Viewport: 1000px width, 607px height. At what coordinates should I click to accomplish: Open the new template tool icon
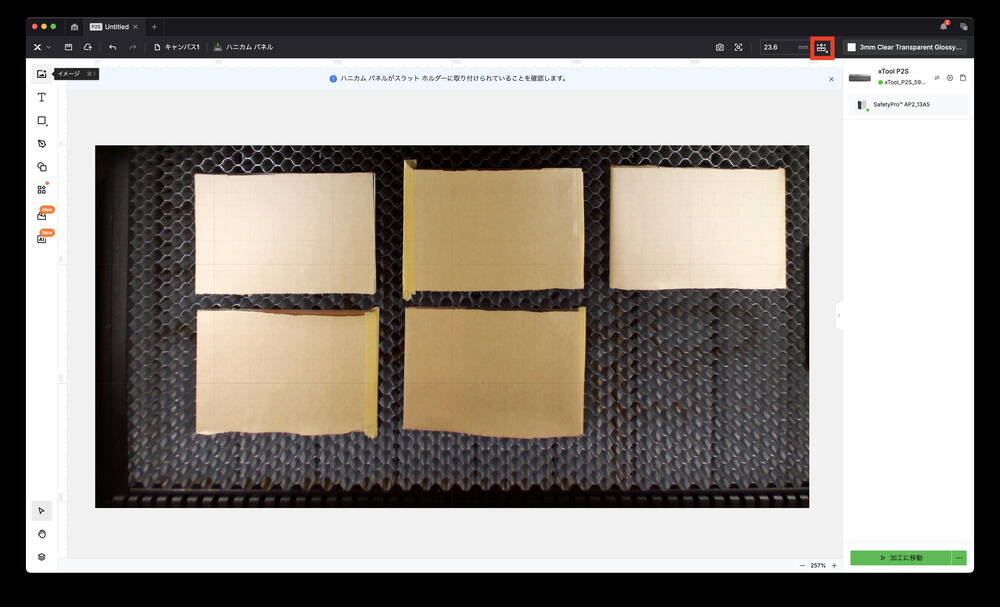[x=41, y=216]
